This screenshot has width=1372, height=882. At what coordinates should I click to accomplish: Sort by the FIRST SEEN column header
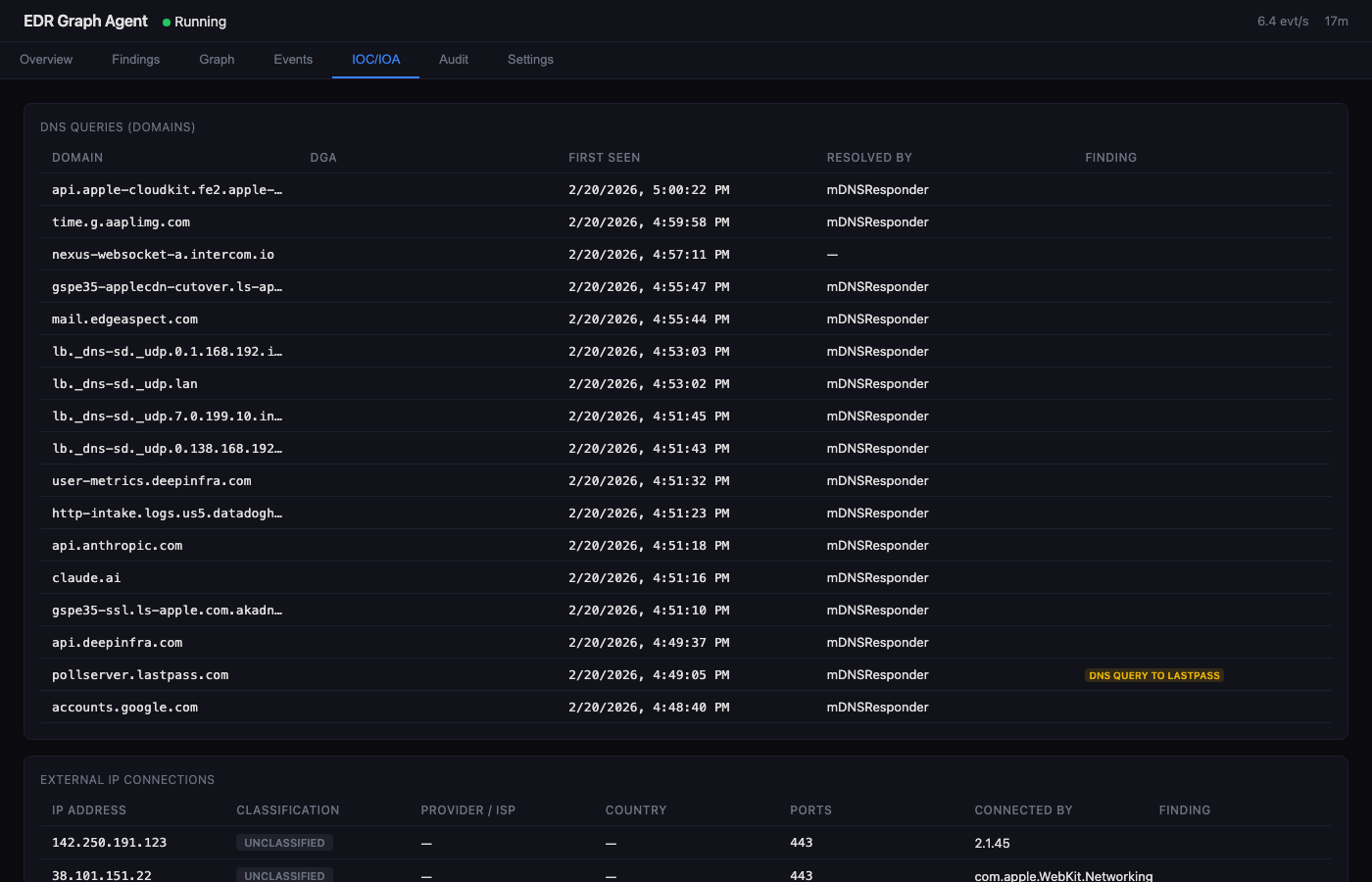click(605, 158)
